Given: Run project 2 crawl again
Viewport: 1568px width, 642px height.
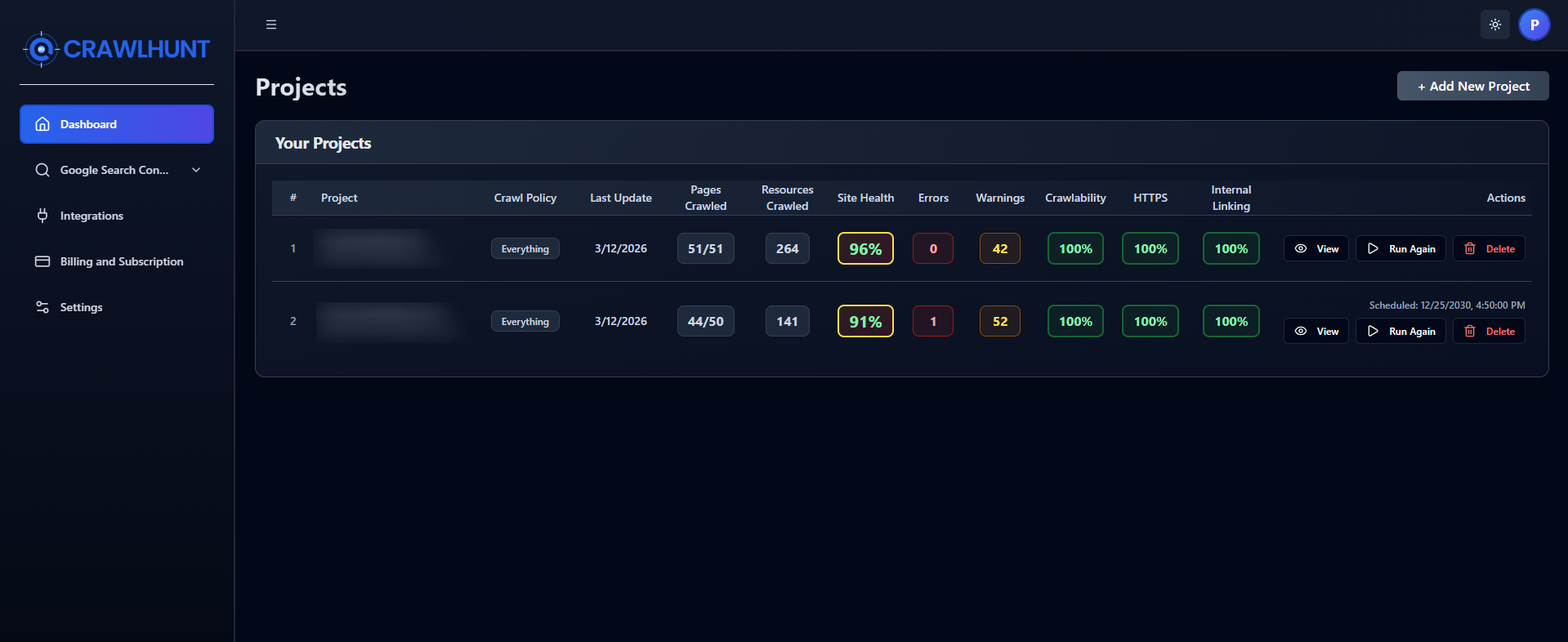Looking at the screenshot, I should pos(1400,331).
